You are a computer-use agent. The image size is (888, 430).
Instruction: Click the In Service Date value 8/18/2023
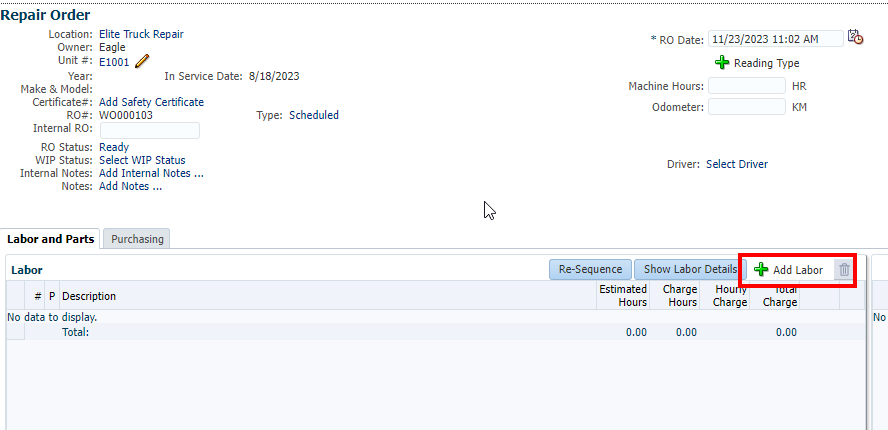274,76
